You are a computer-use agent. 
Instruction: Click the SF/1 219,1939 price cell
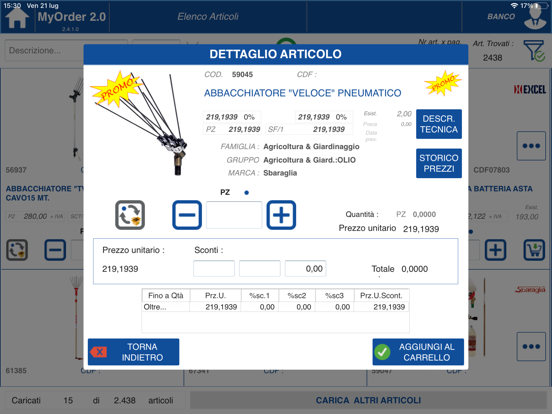(309, 129)
